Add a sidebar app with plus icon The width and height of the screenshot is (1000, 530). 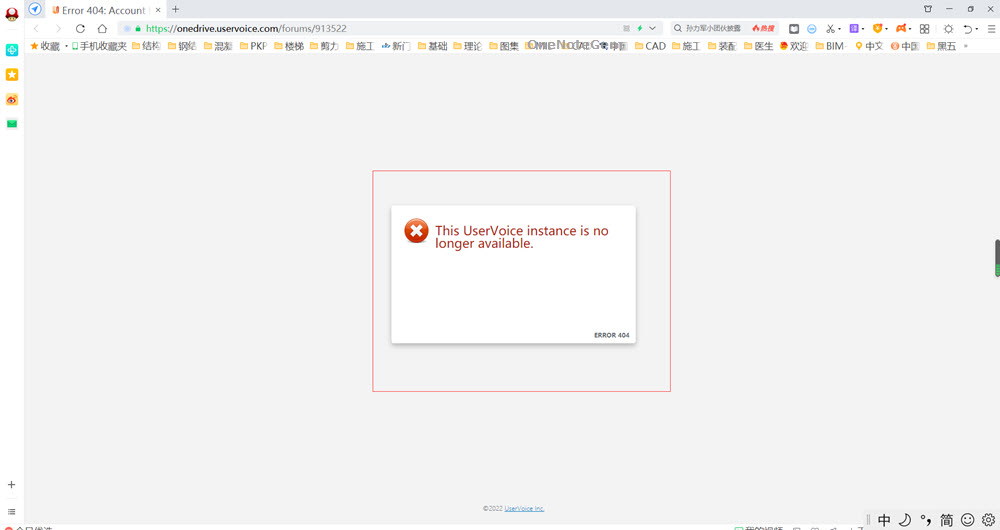click(11, 485)
